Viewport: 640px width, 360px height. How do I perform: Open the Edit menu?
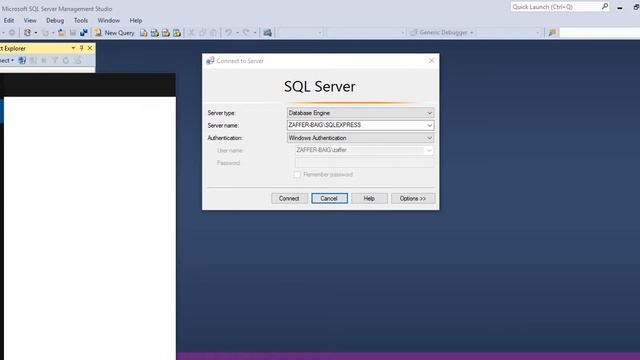9,20
